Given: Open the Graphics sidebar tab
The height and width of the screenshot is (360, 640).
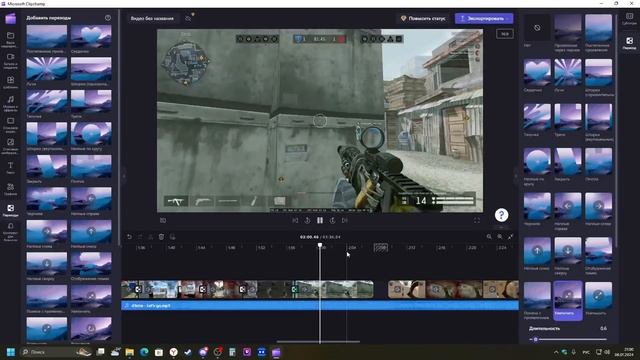Looking at the screenshot, I should click(x=10, y=189).
